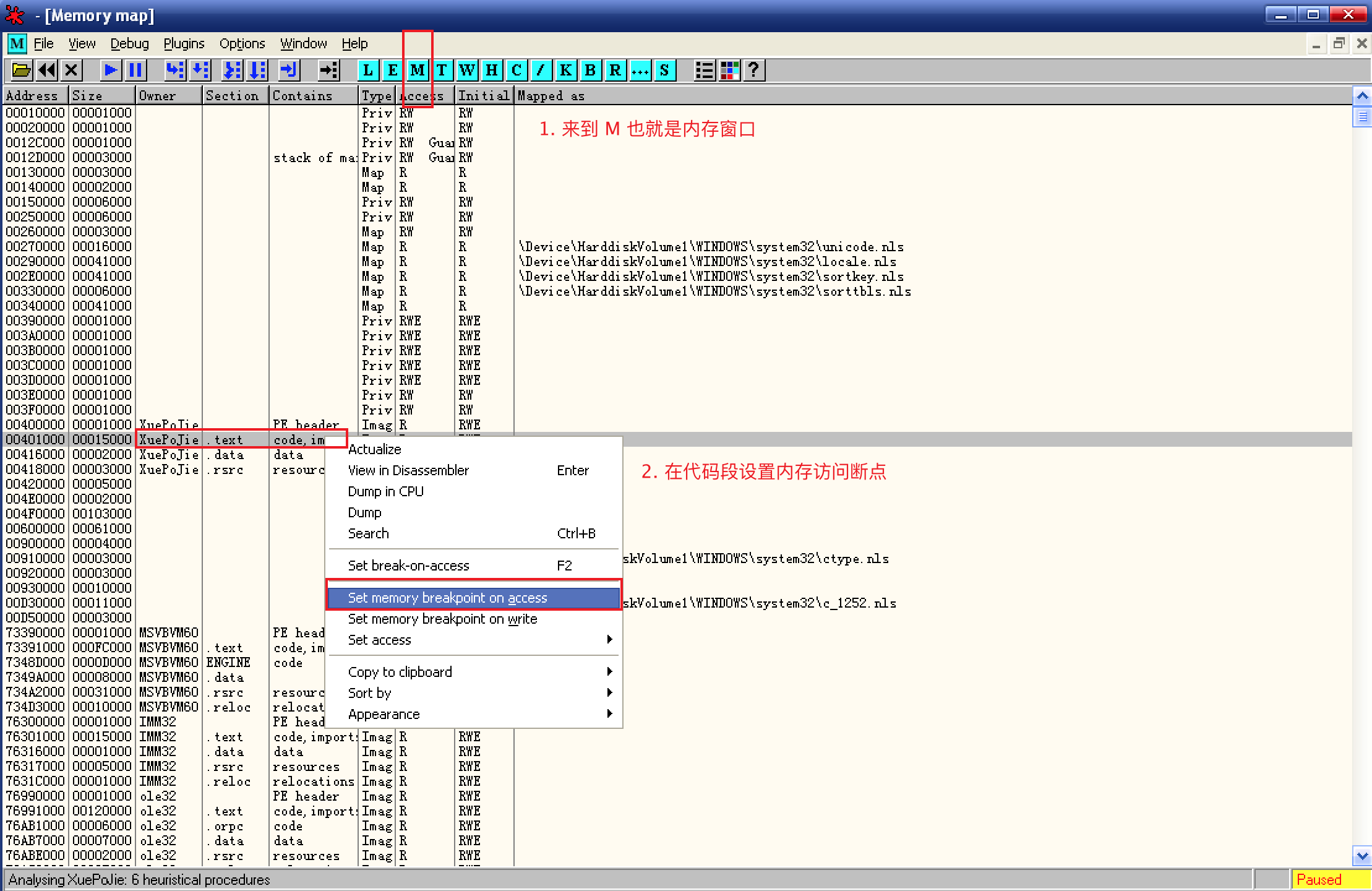Image resolution: width=1372 pixels, height=891 pixels.
Task: Click the scrollbar down arrow
Action: click(x=1362, y=856)
